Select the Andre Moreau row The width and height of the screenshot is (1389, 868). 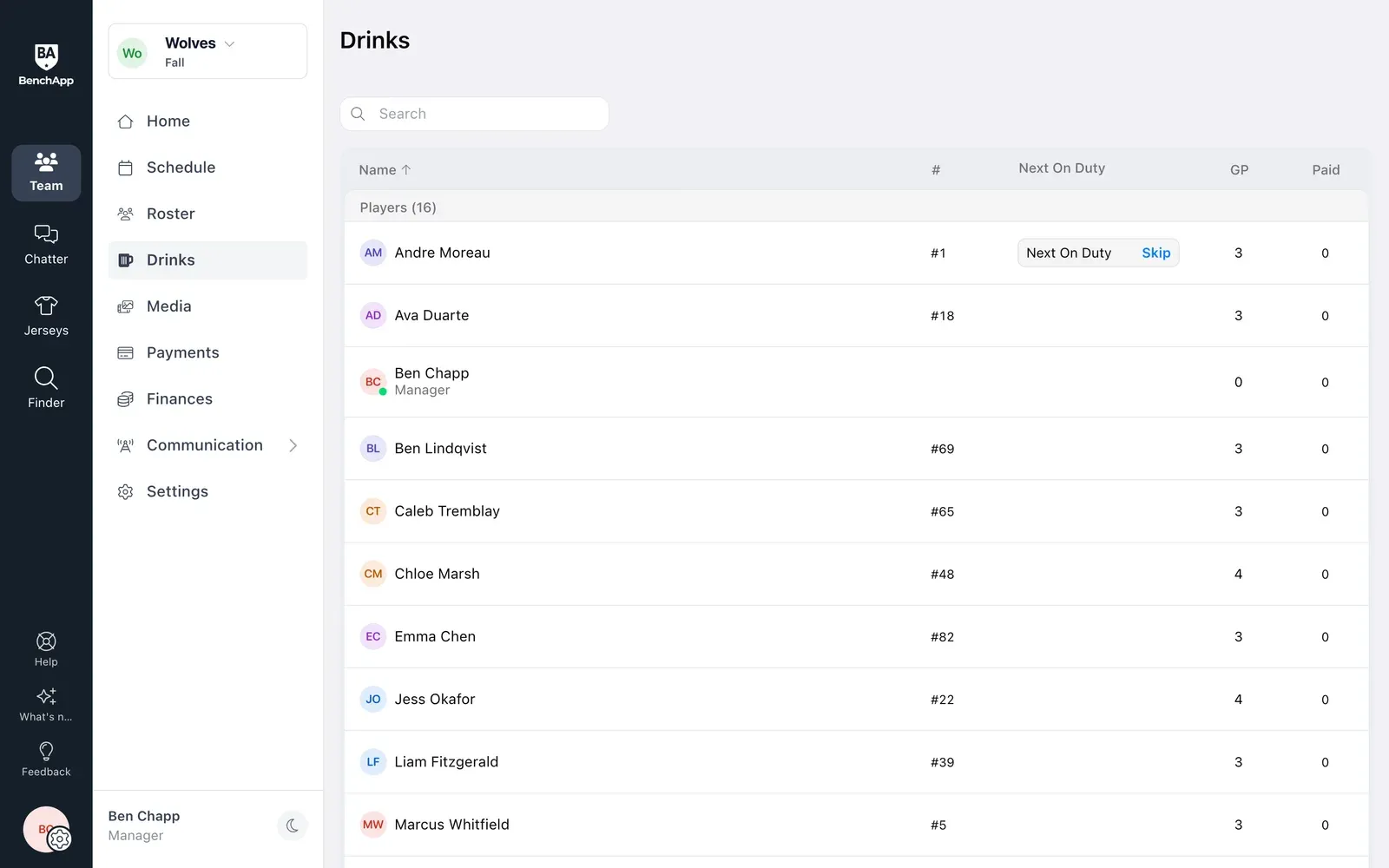(856, 253)
